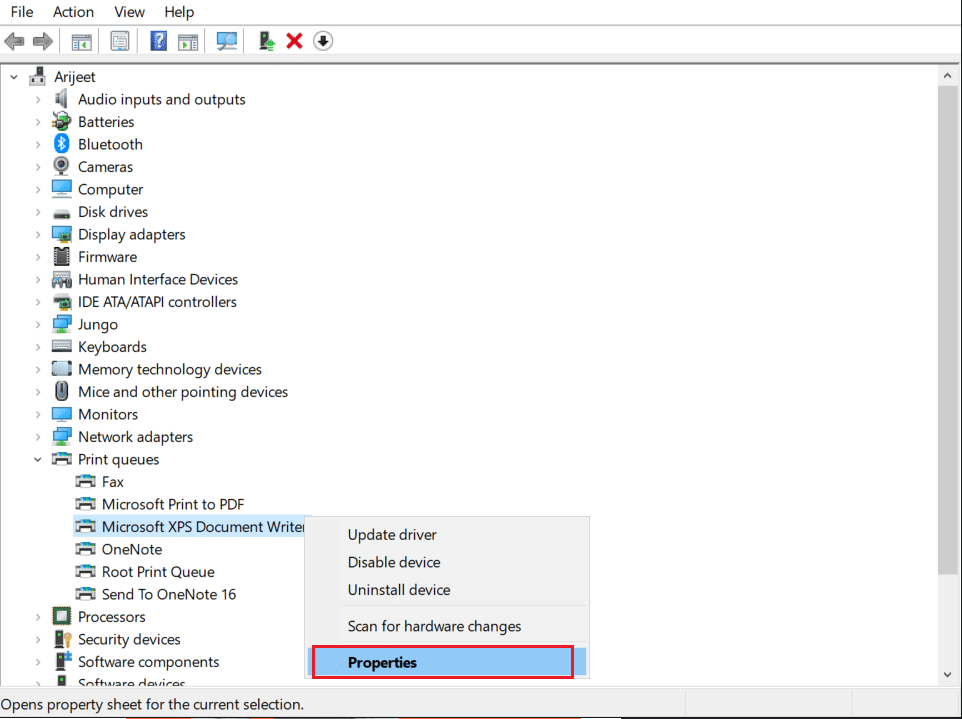Click the scrollbar down arrow
962x719 pixels.
[x=947, y=675]
